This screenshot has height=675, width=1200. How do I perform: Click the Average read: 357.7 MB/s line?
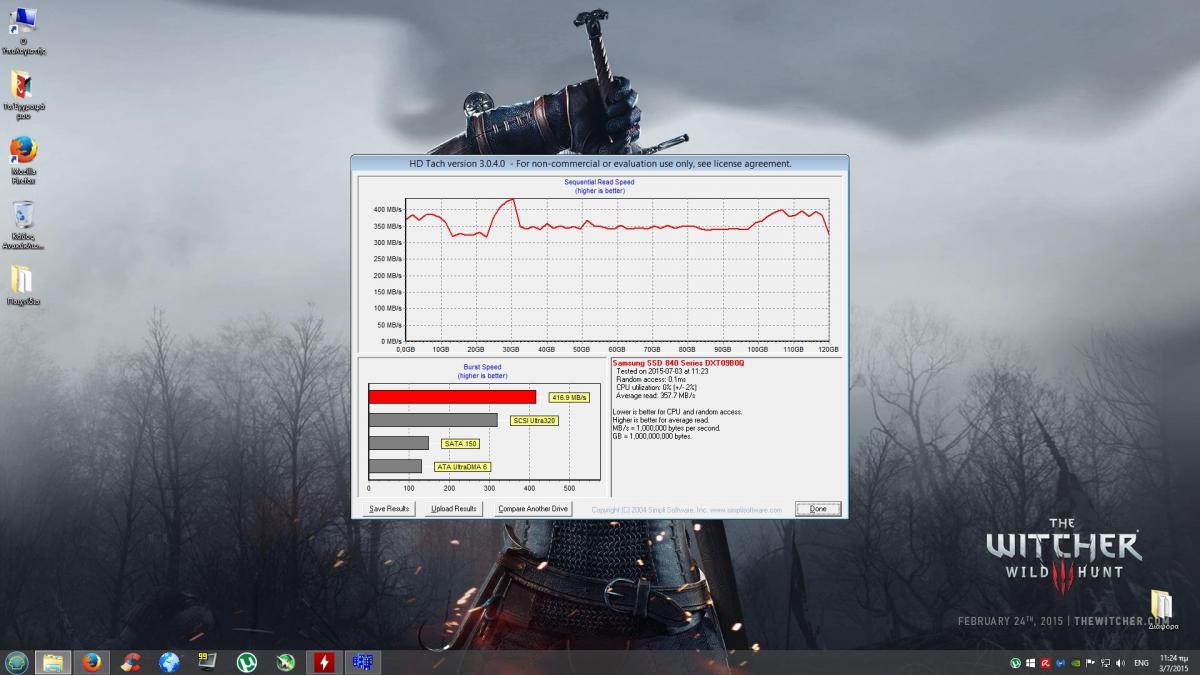[657, 395]
